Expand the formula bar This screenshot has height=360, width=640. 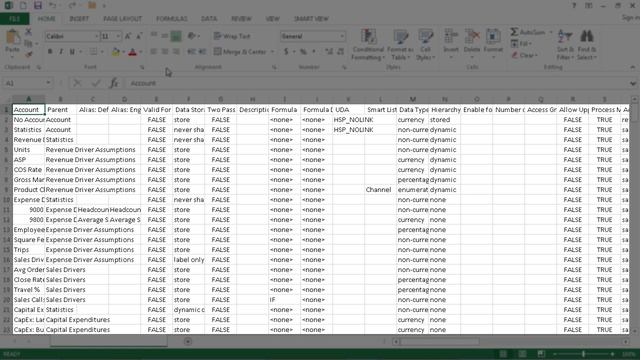pos(633,83)
